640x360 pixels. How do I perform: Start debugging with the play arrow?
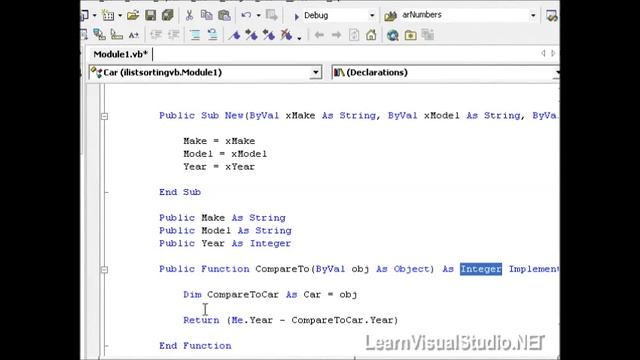(297, 16)
